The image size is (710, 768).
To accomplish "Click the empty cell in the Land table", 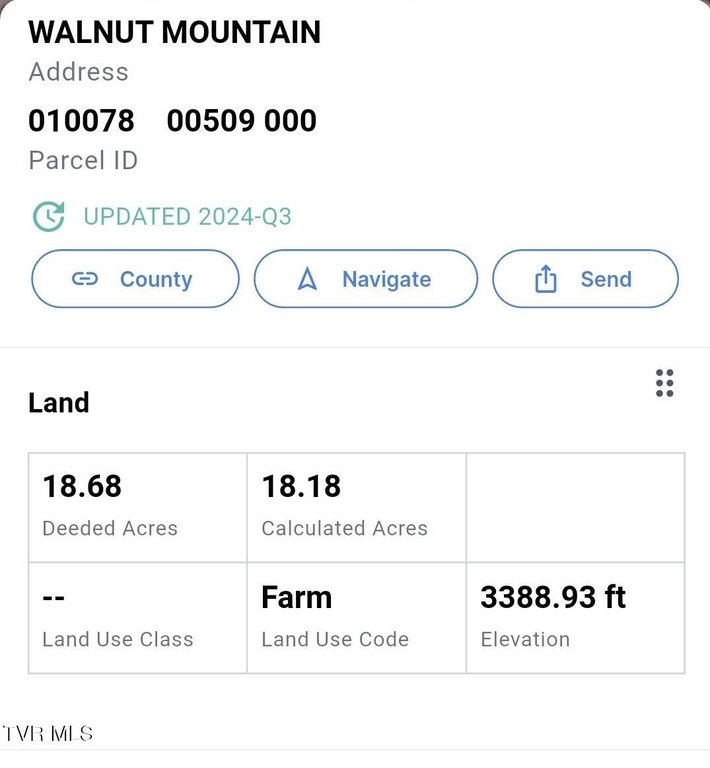I will [x=575, y=507].
